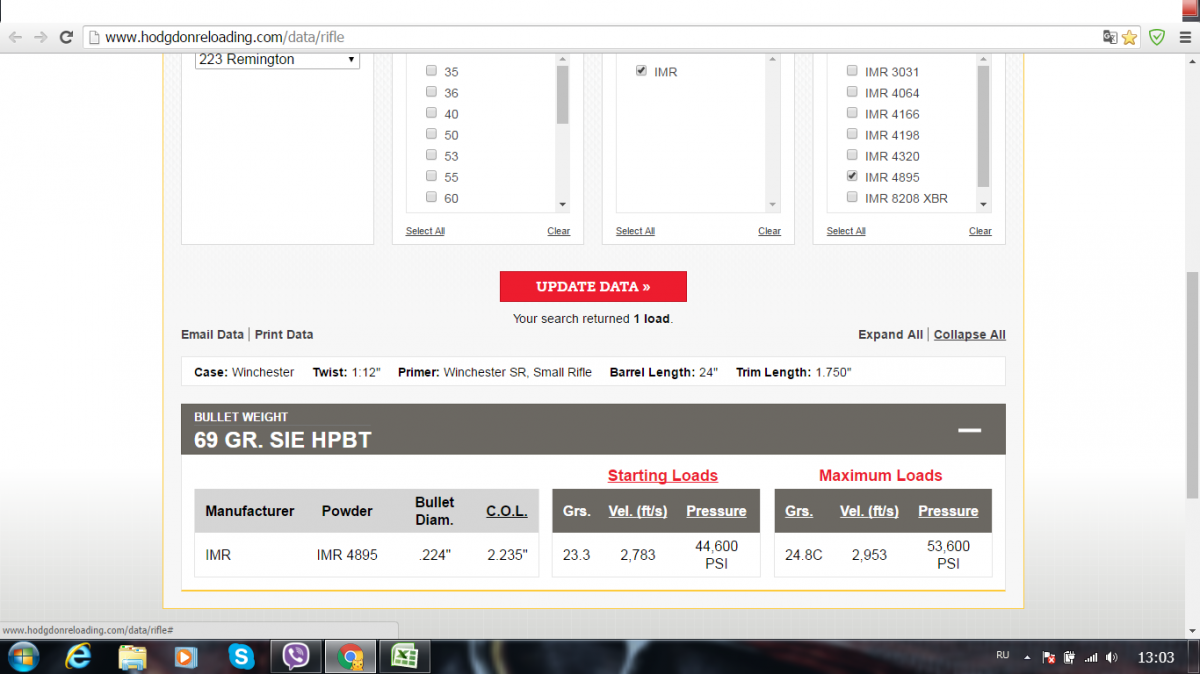1200x674 pixels.
Task: Open the volume speaker tray icon
Action: [1112, 657]
